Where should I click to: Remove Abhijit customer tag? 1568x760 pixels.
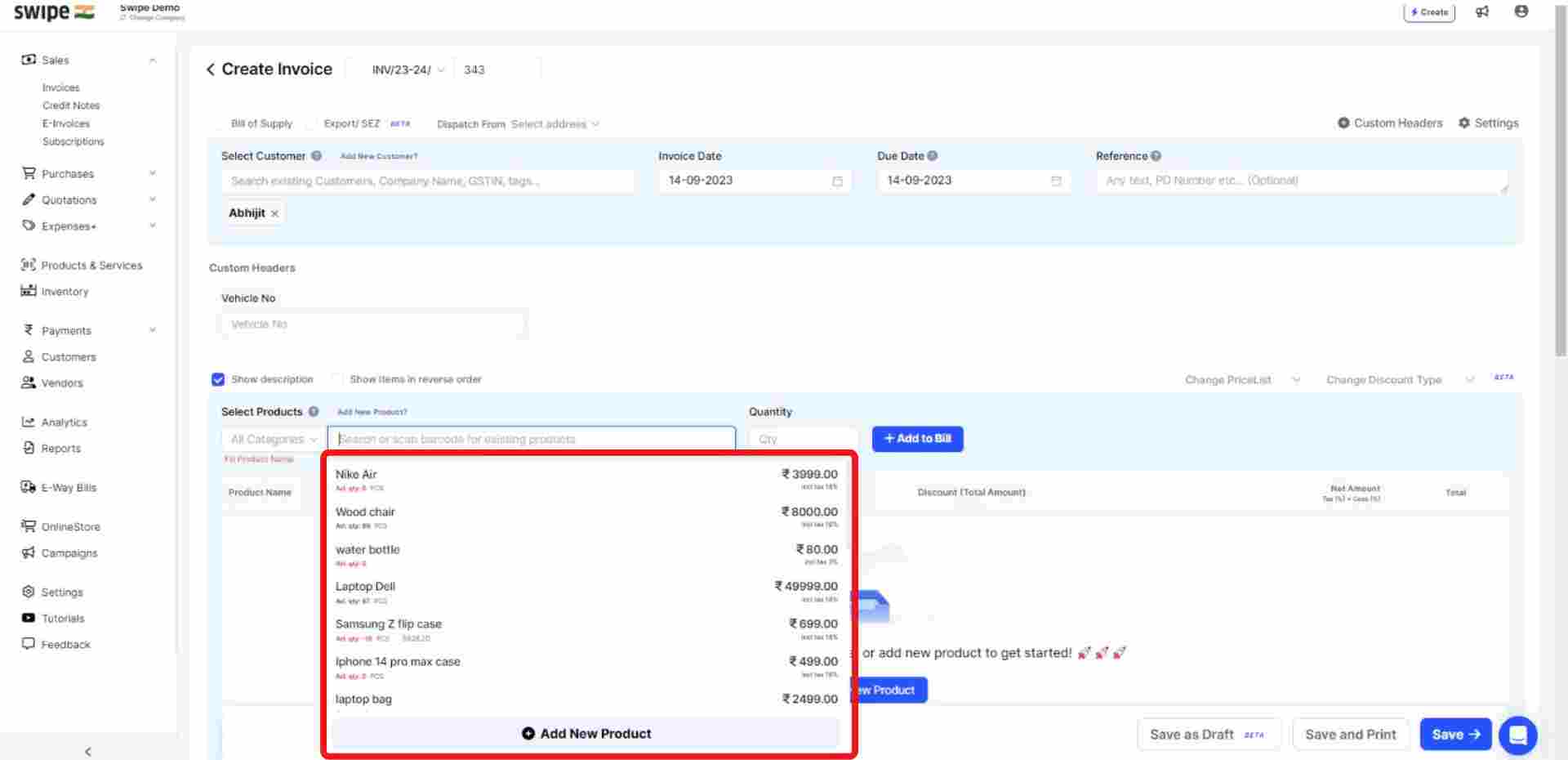point(274,213)
